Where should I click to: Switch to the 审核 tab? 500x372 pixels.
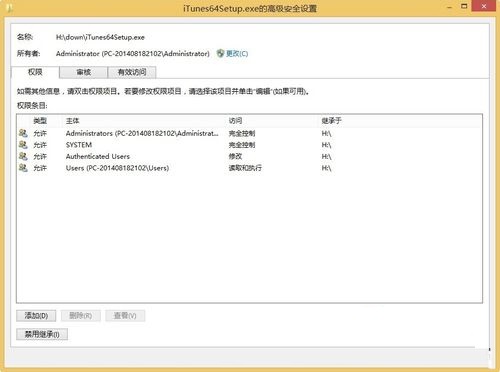click(x=84, y=72)
